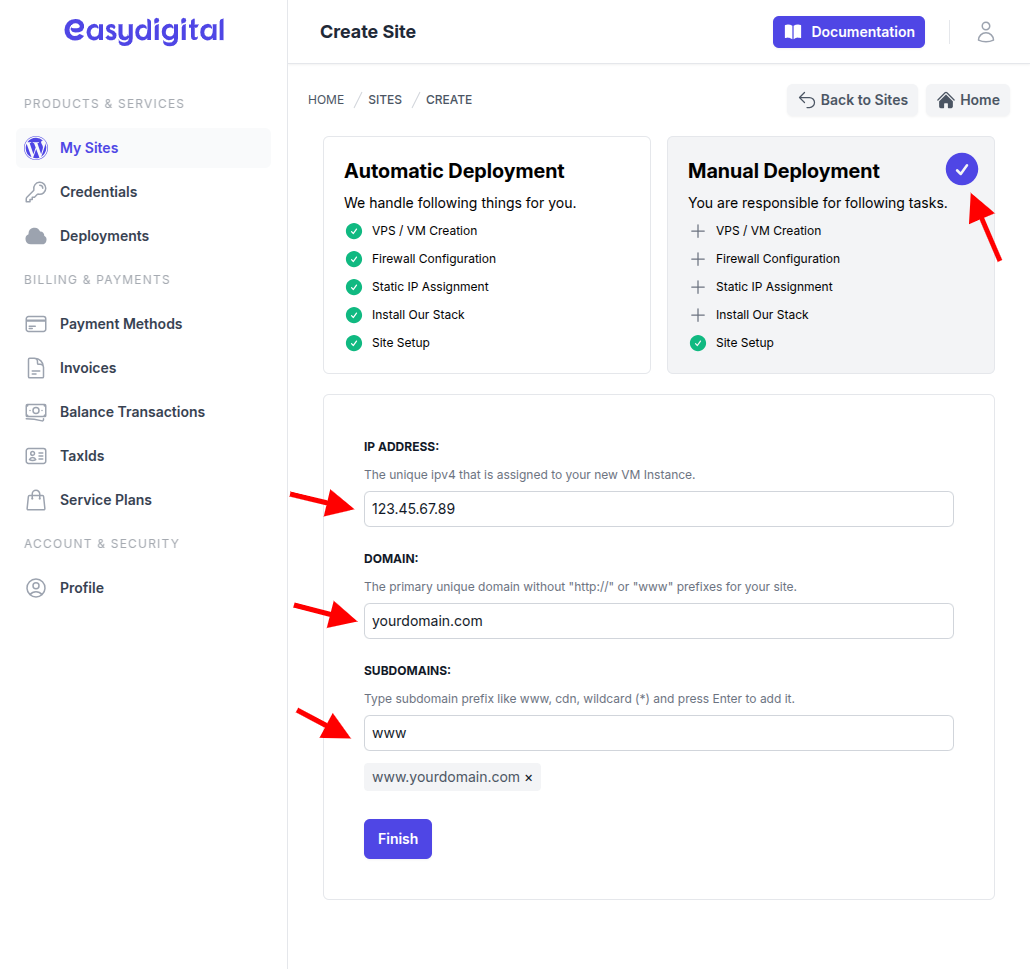1030x969 pixels.
Task: Click the Back to Sites button
Action: pyautogui.click(x=852, y=100)
